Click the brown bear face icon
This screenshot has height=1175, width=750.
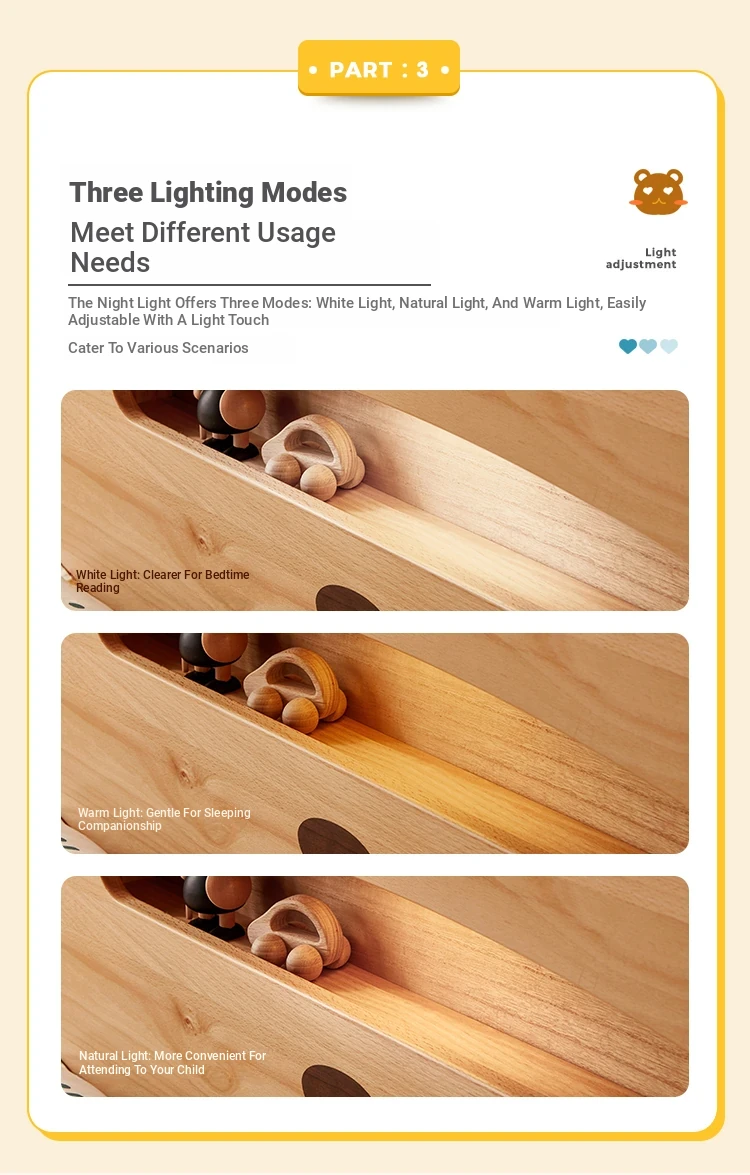click(x=658, y=192)
